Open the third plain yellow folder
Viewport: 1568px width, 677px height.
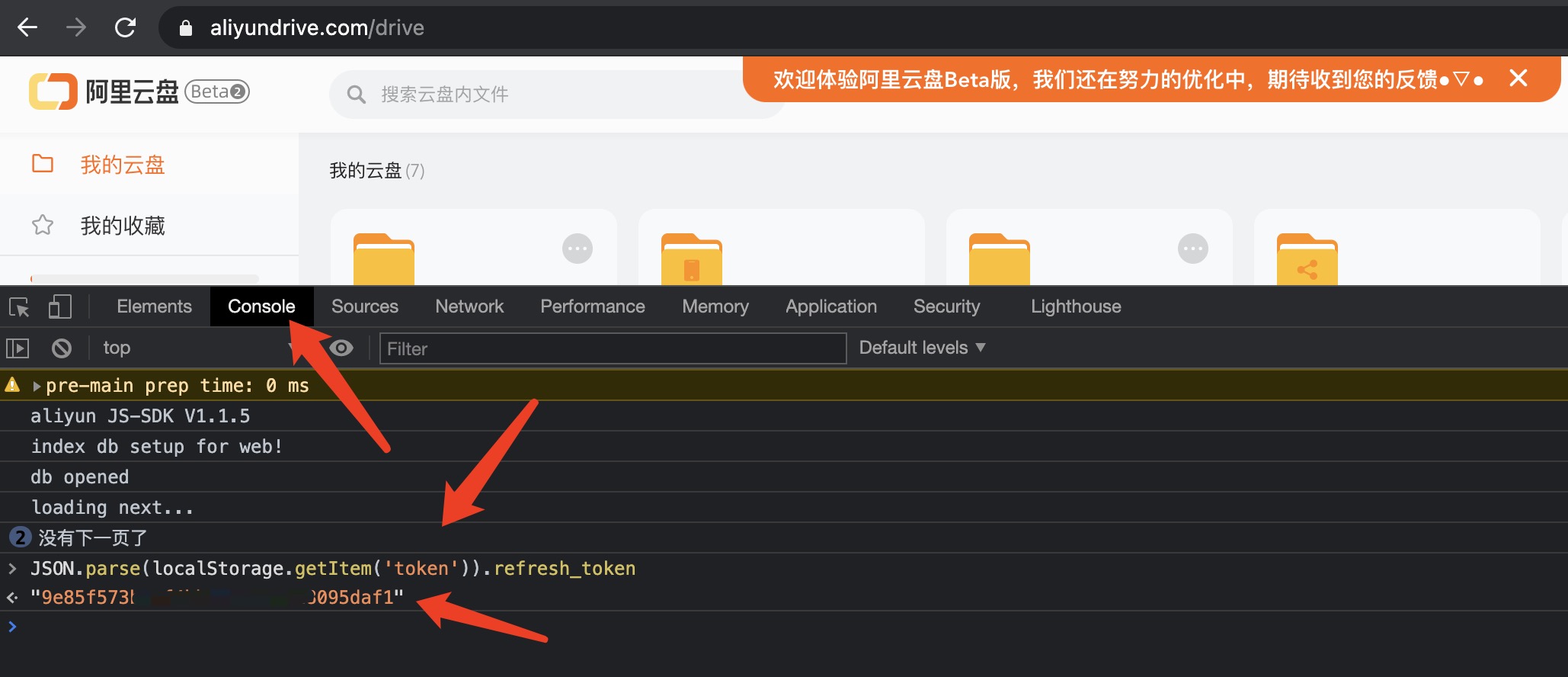click(1000, 260)
